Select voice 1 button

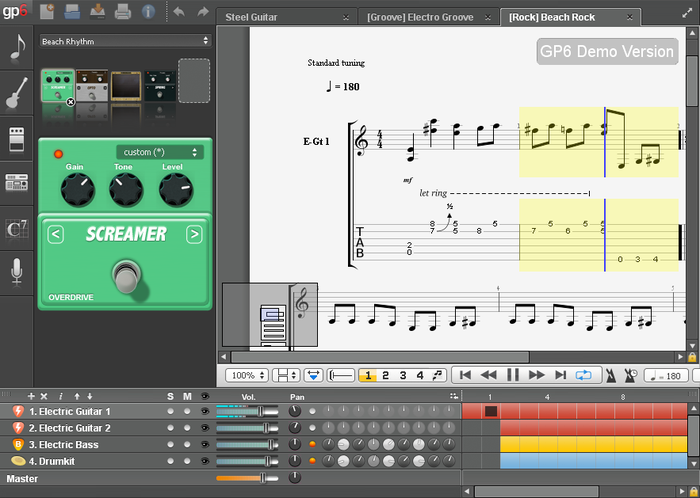pyautogui.click(x=368, y=375)
